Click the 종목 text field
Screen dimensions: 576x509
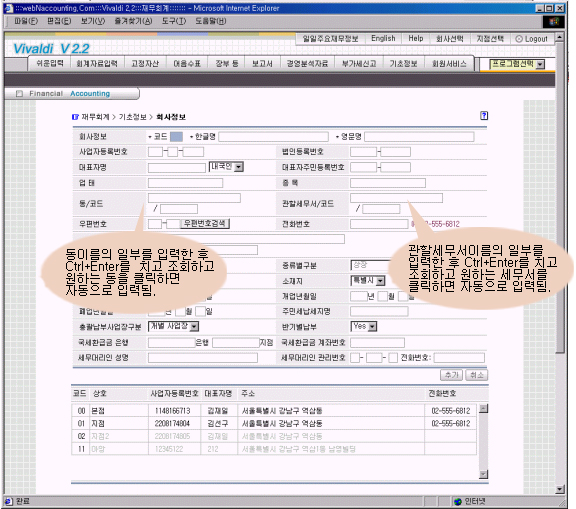[x=388, y=183]
